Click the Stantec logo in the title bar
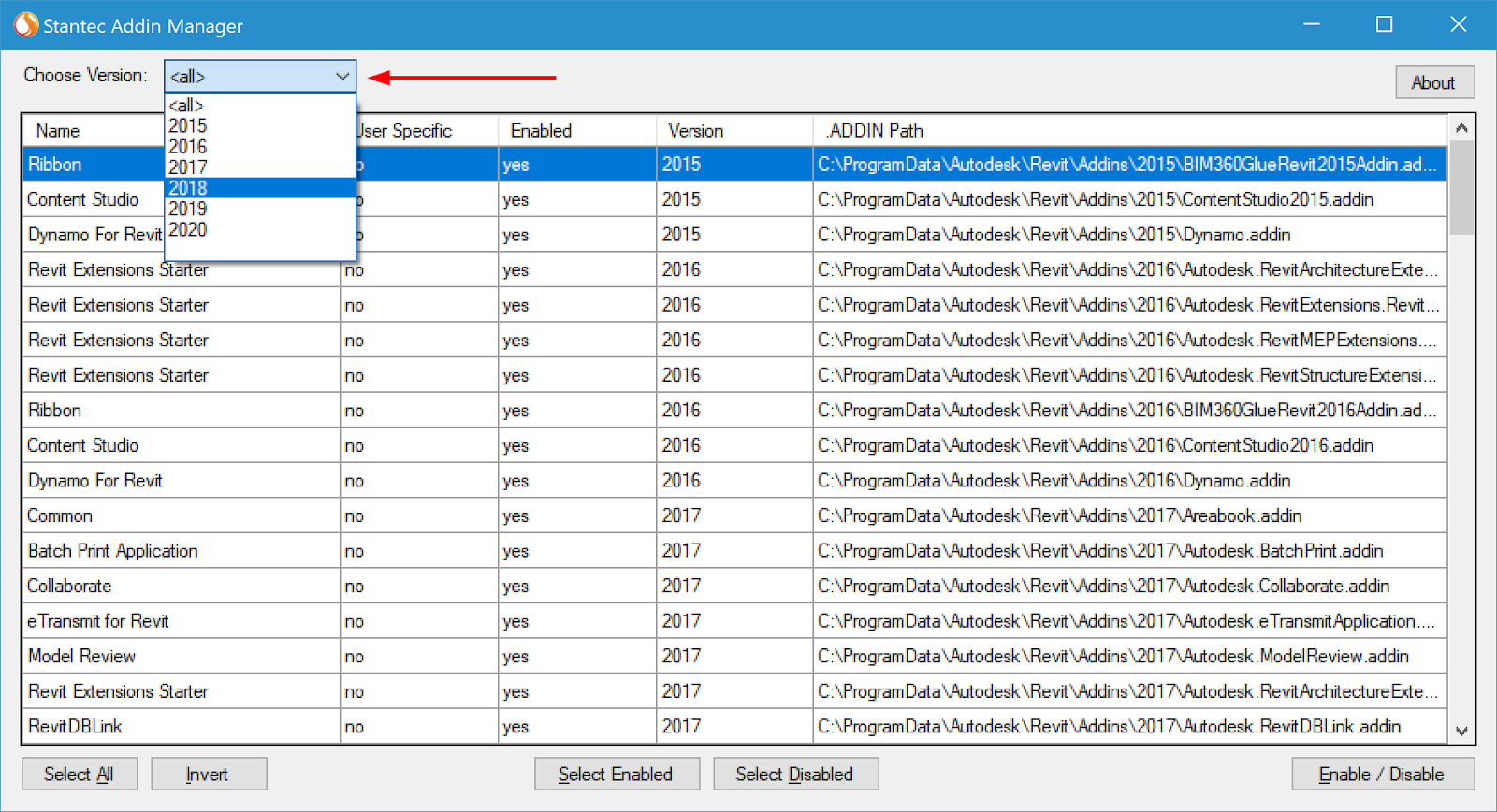The width and height of the screenshot is (1497, 812). point(25,24)
